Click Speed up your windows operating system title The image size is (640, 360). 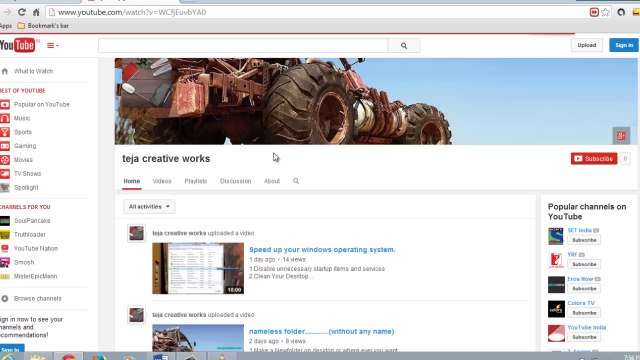pos(322,250)
